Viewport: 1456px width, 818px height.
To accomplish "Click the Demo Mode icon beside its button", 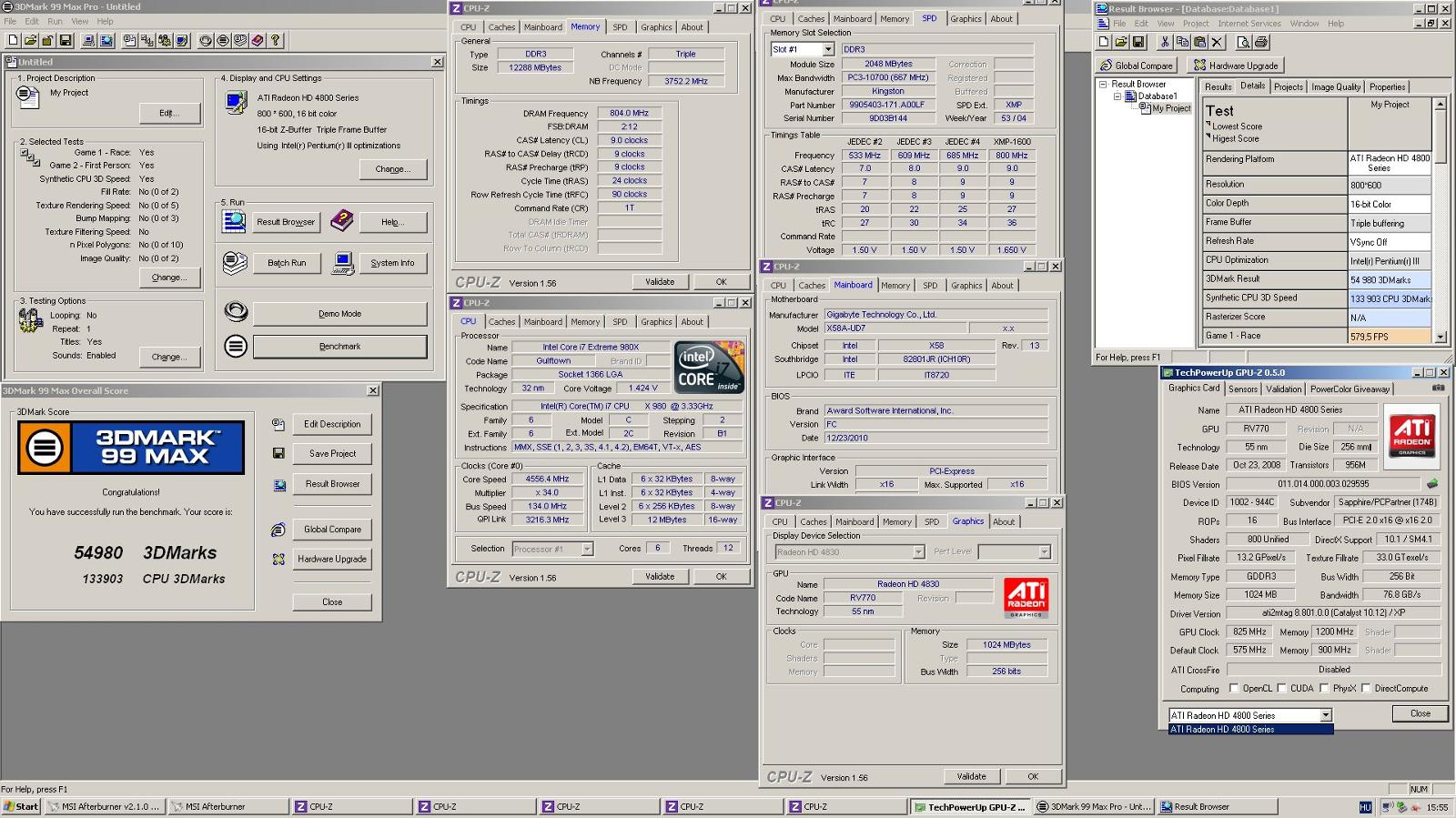I will (236, 312).
